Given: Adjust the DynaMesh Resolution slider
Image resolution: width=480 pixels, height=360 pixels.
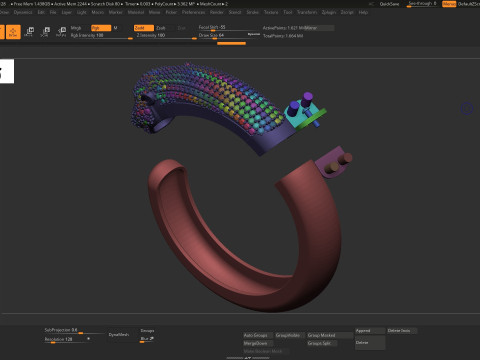Looking at the screenshot, I should point(67,340).
